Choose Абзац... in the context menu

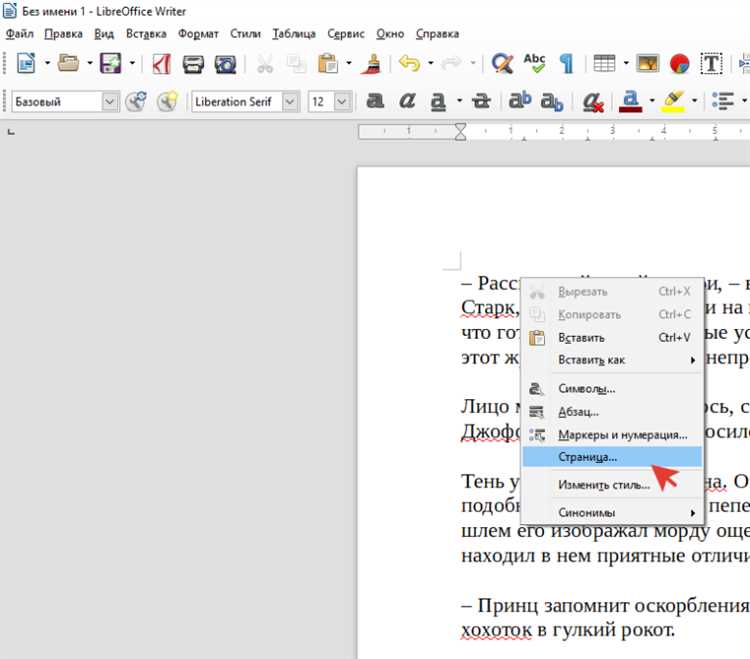coord(612,412)
